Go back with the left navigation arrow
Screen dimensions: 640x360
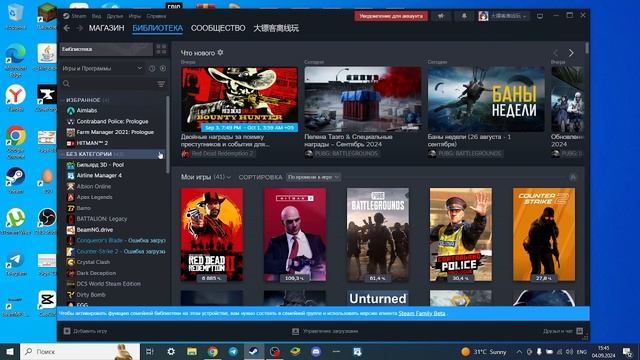(67, 28)
